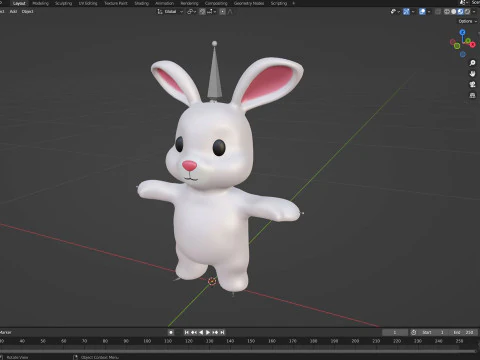Toggle X-ray mode button

point(438,12)
